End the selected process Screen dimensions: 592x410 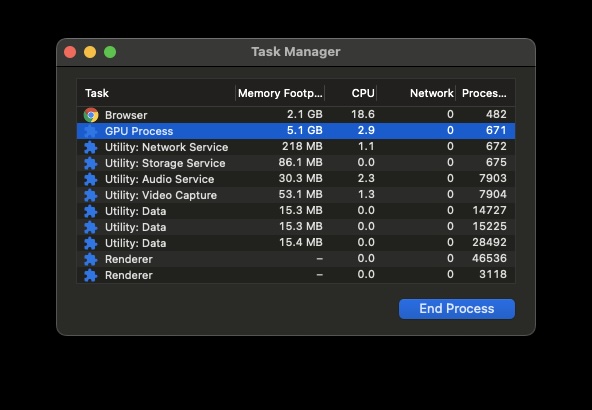[457, 309]
